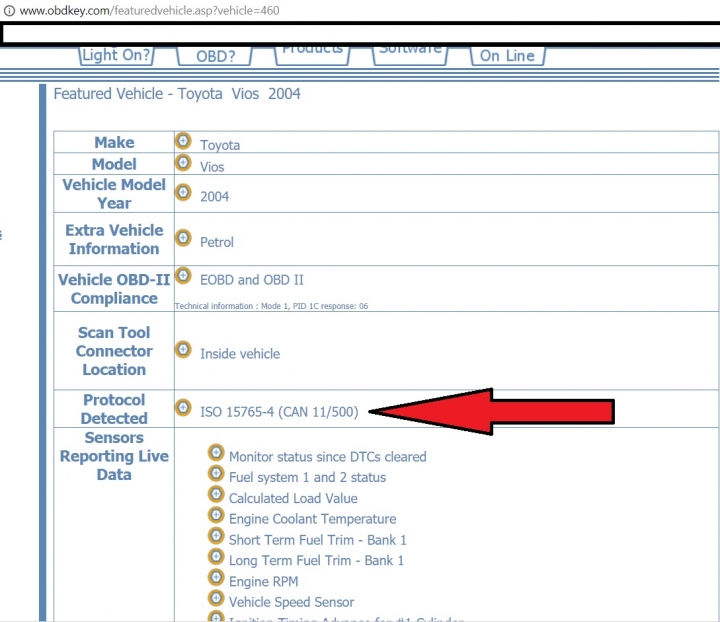Click Engine RPM text

click(x=264, y=582)
